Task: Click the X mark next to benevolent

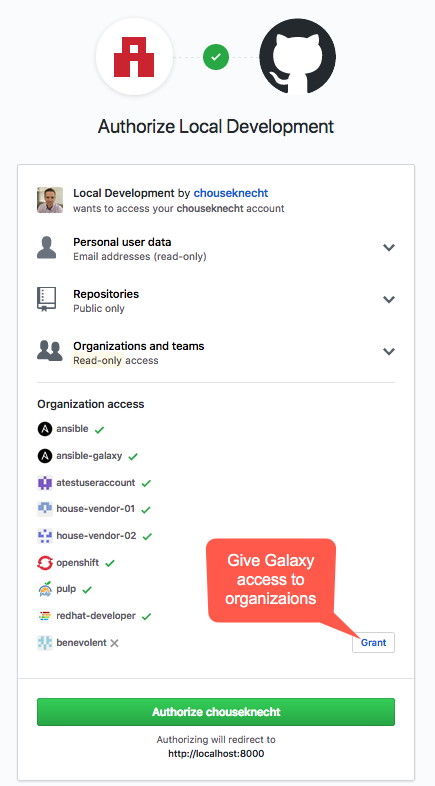Action: pyautogui.click(x=114, y=643)
